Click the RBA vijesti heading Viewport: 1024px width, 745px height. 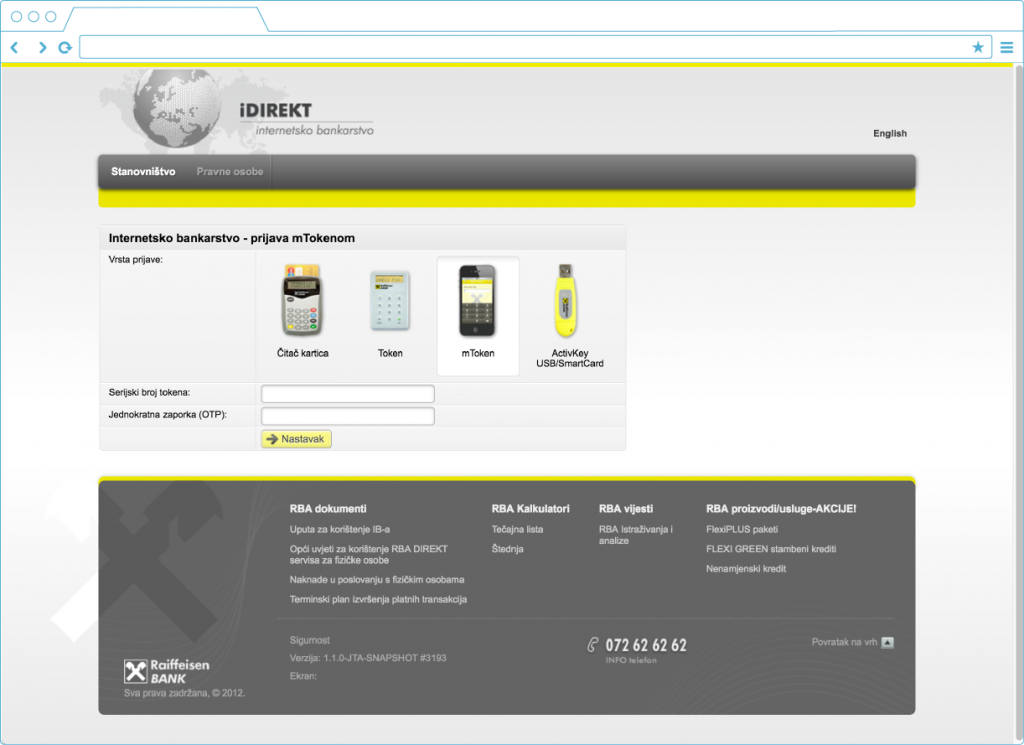click(626, 509)
